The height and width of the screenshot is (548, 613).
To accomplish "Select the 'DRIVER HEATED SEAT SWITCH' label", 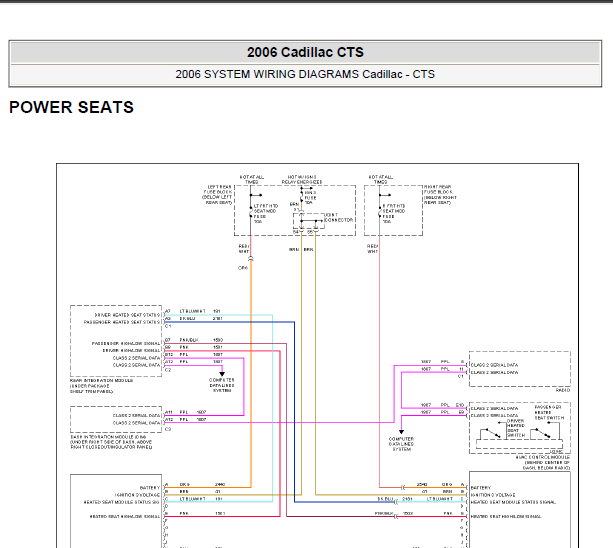I will tap(516, 428).
